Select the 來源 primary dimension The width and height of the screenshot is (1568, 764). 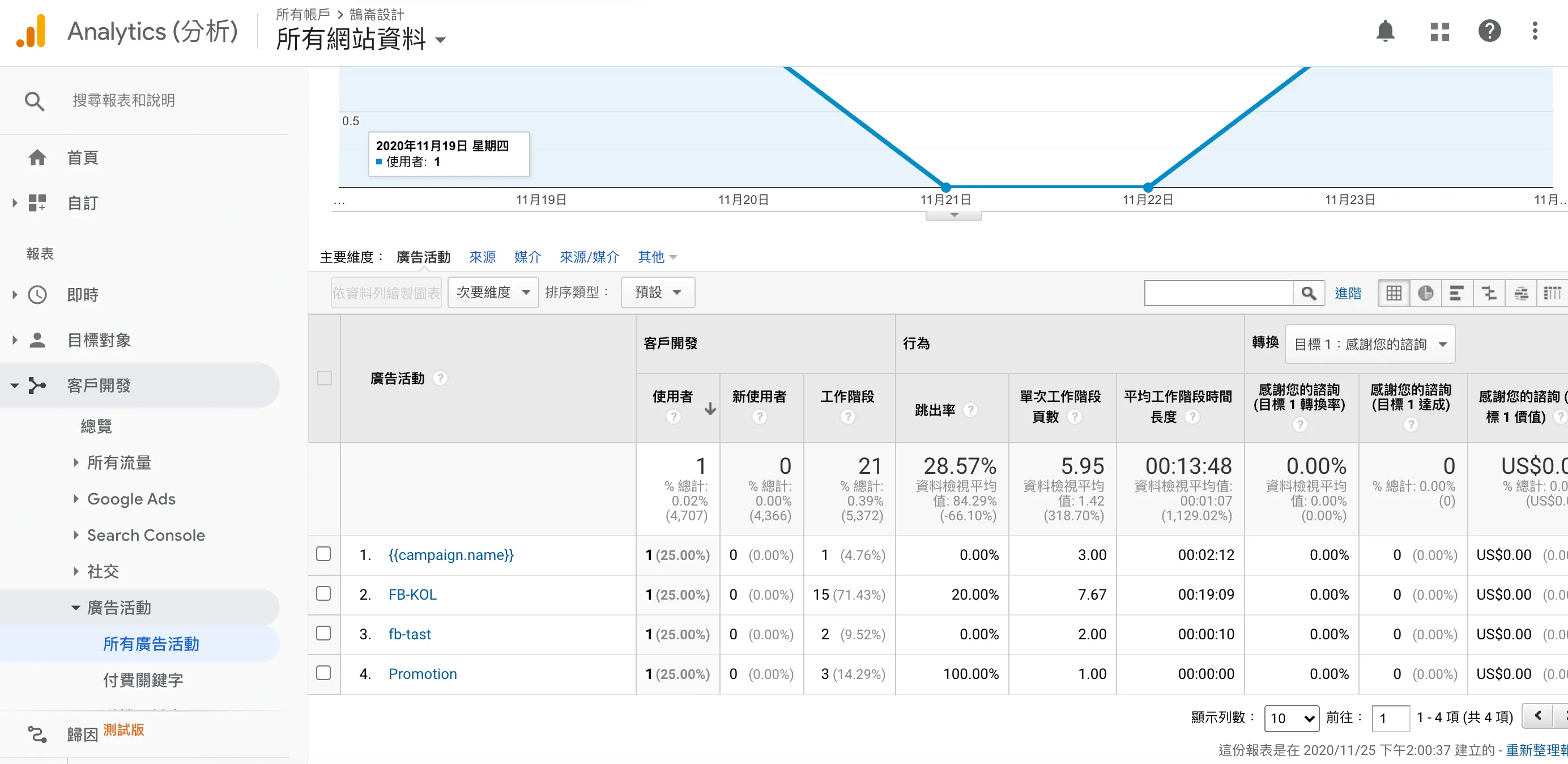point(482,257)
